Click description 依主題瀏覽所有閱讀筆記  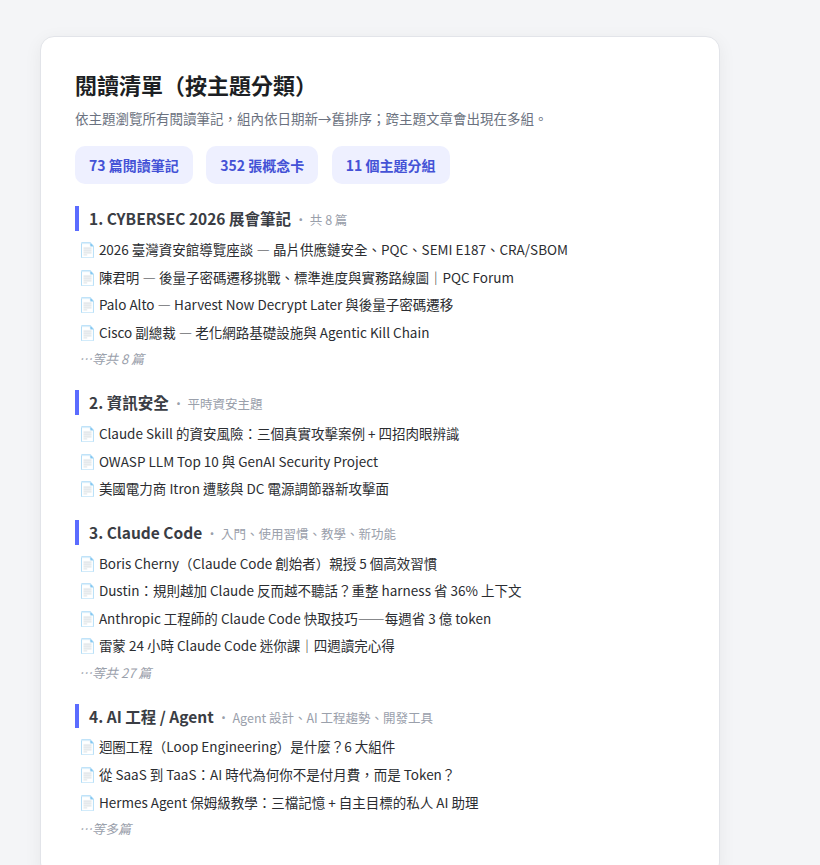[x=311, y=119]
